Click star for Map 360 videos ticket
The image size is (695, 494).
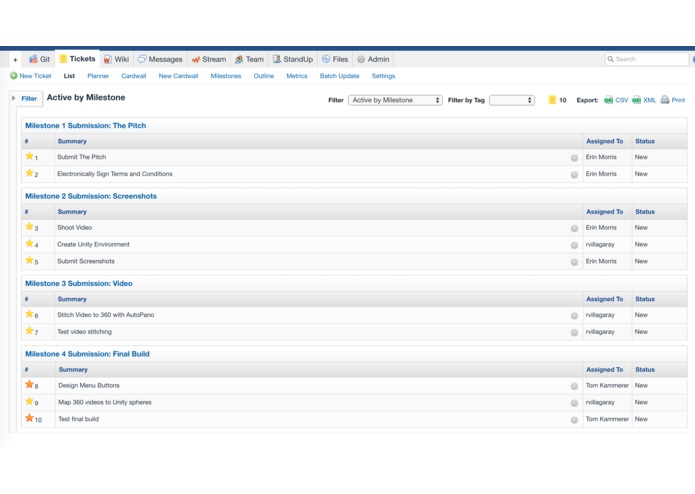[x=29, y=401]
